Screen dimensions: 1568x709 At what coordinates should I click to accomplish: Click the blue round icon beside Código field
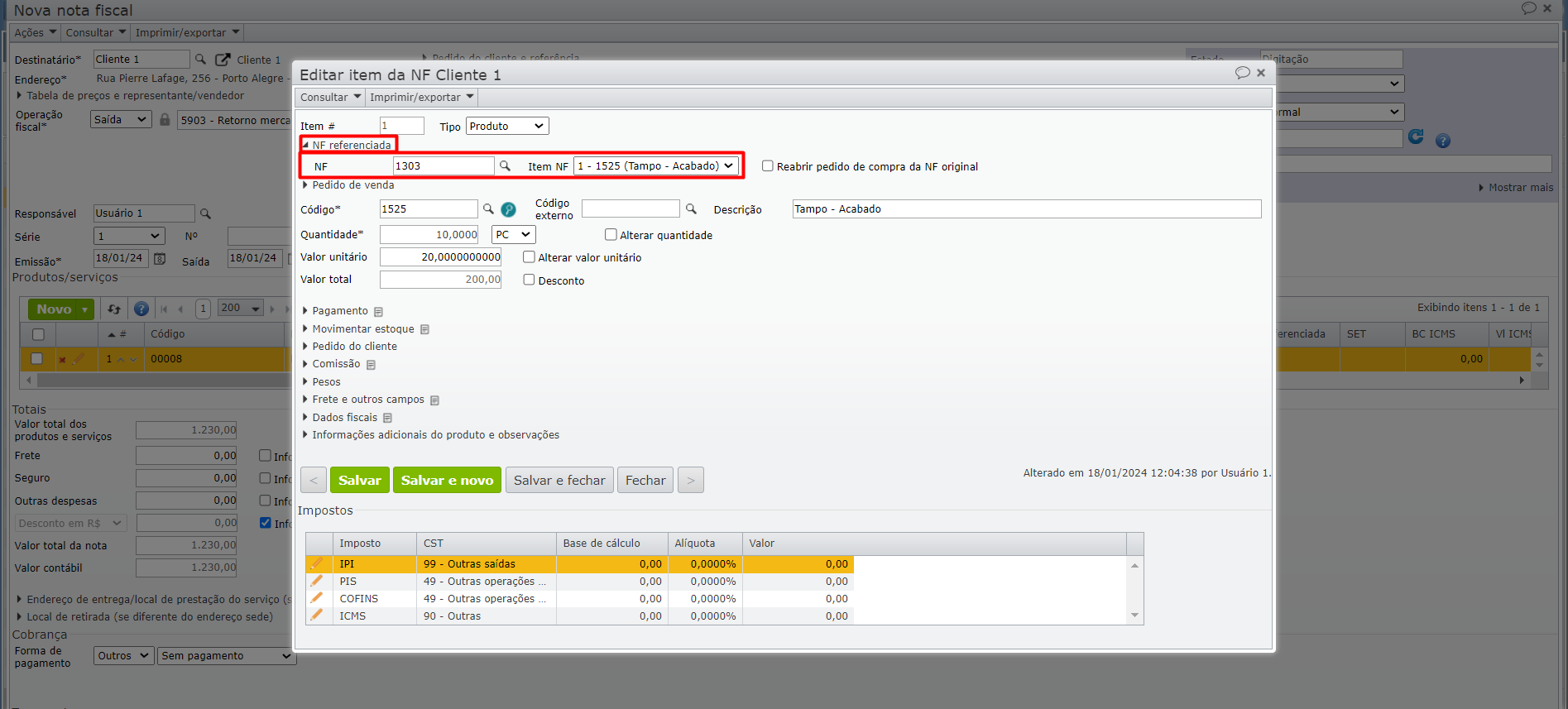pos(508,209)
